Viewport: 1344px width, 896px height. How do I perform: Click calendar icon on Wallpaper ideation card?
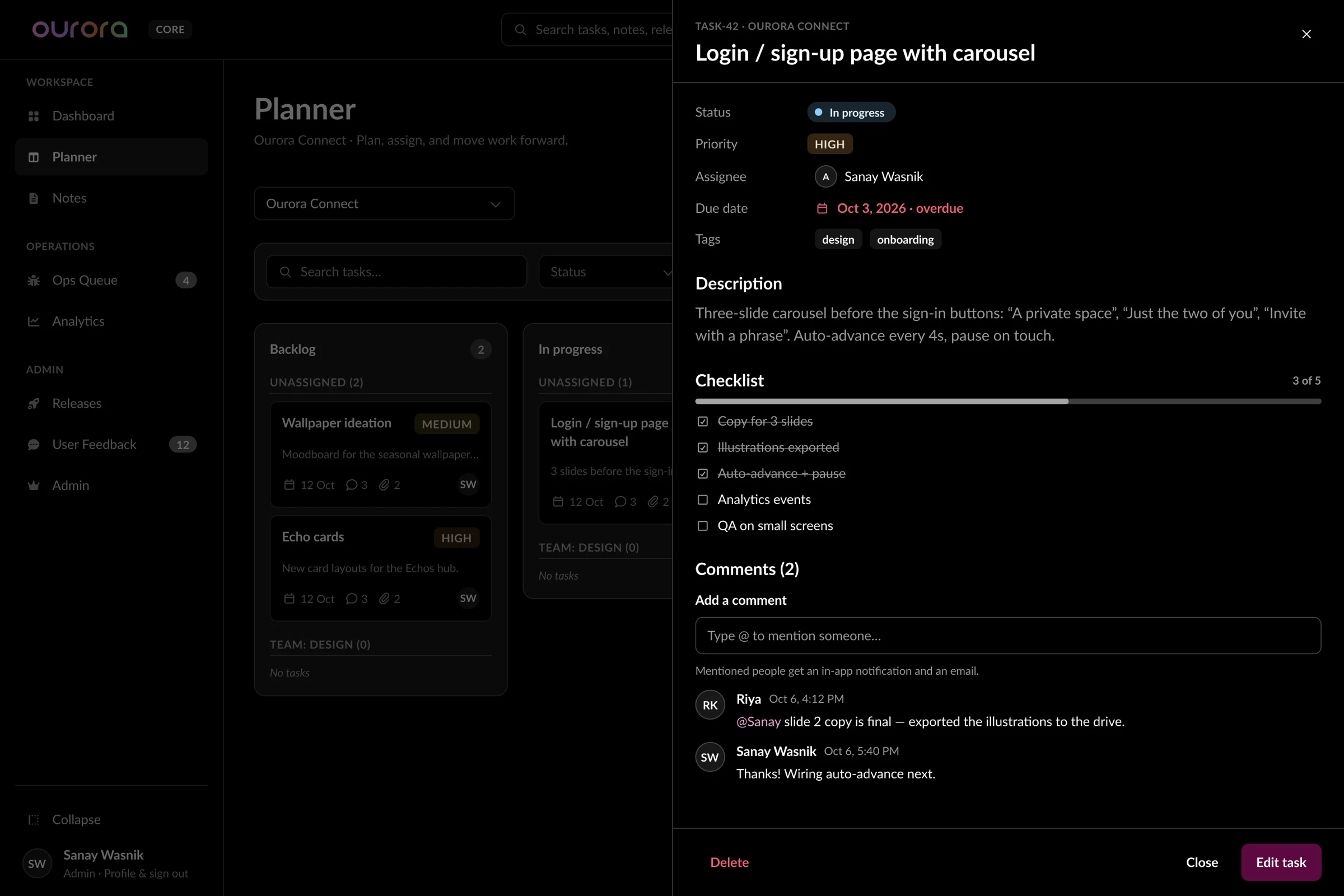tap(289, 485)
